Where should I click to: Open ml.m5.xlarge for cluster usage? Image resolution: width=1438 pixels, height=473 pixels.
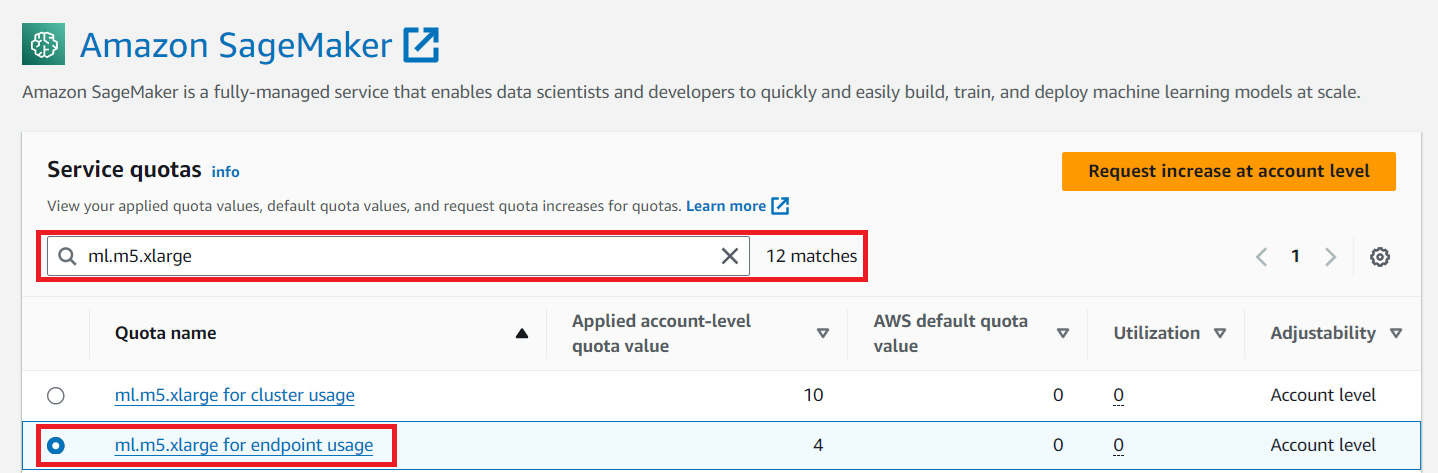click(234, 395)
